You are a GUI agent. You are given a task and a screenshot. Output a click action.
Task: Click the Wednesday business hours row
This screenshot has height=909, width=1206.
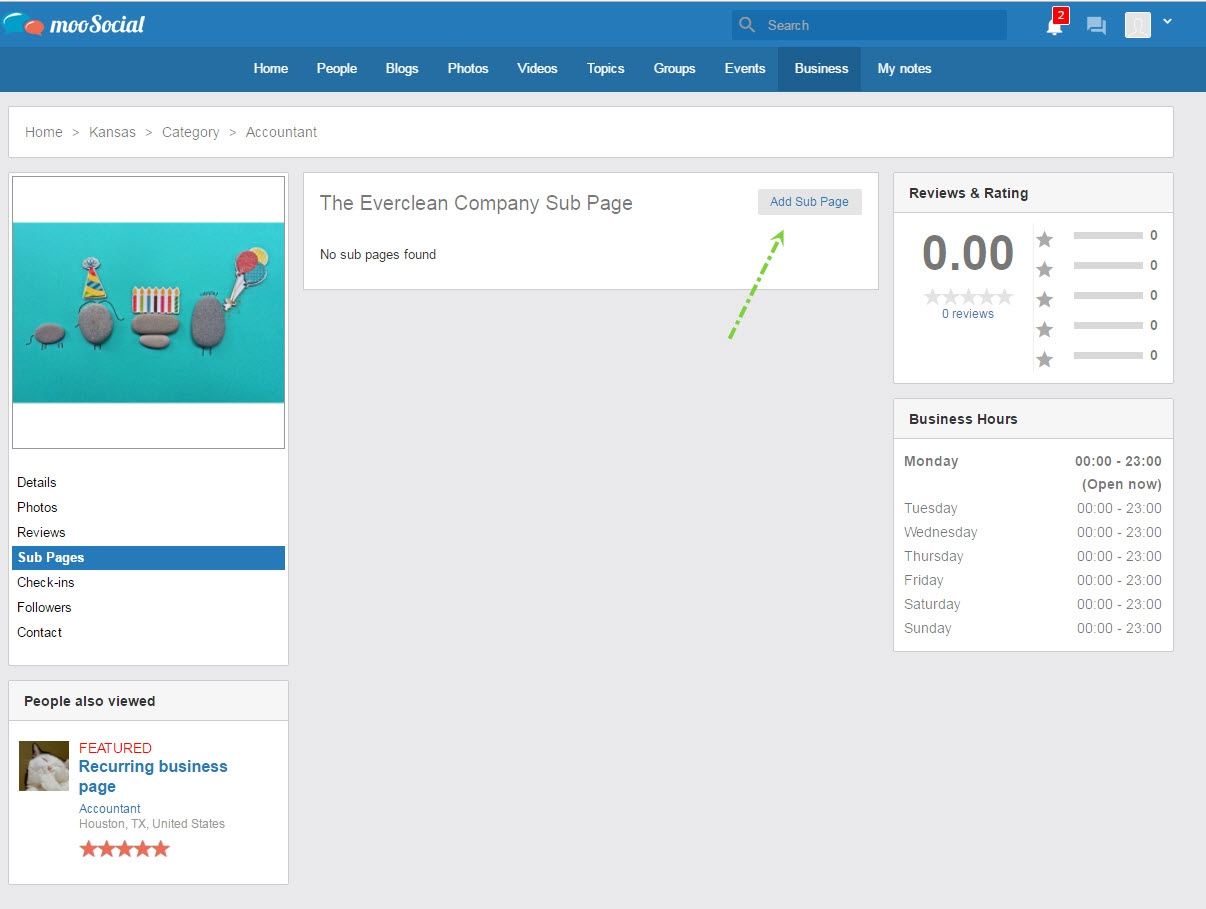(1033, 532)
